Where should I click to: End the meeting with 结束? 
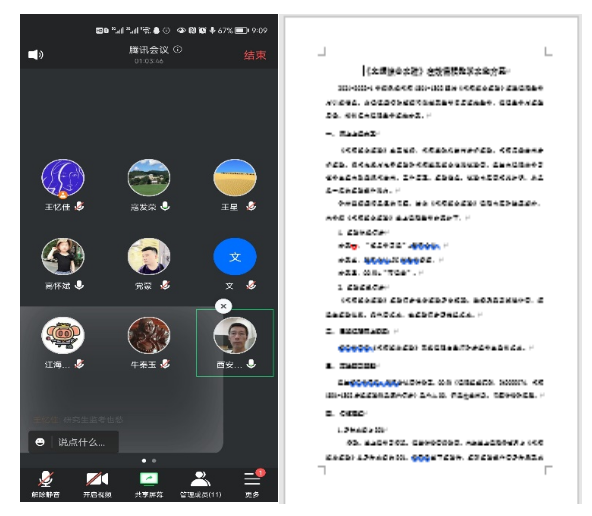pos(255,55)
